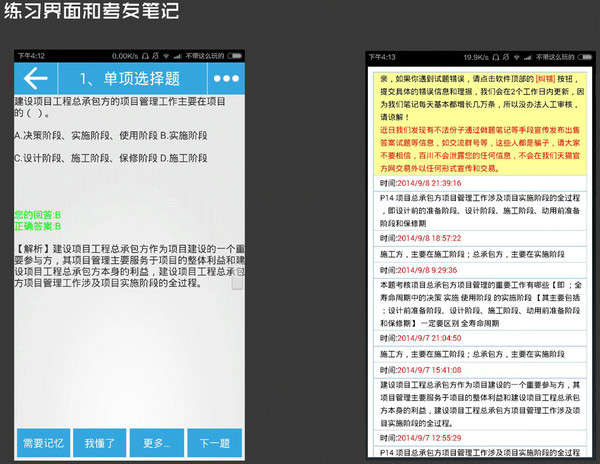Tap the back arrow in header
The height and width of the screenshot is (464, 600).
coord(37,79)
